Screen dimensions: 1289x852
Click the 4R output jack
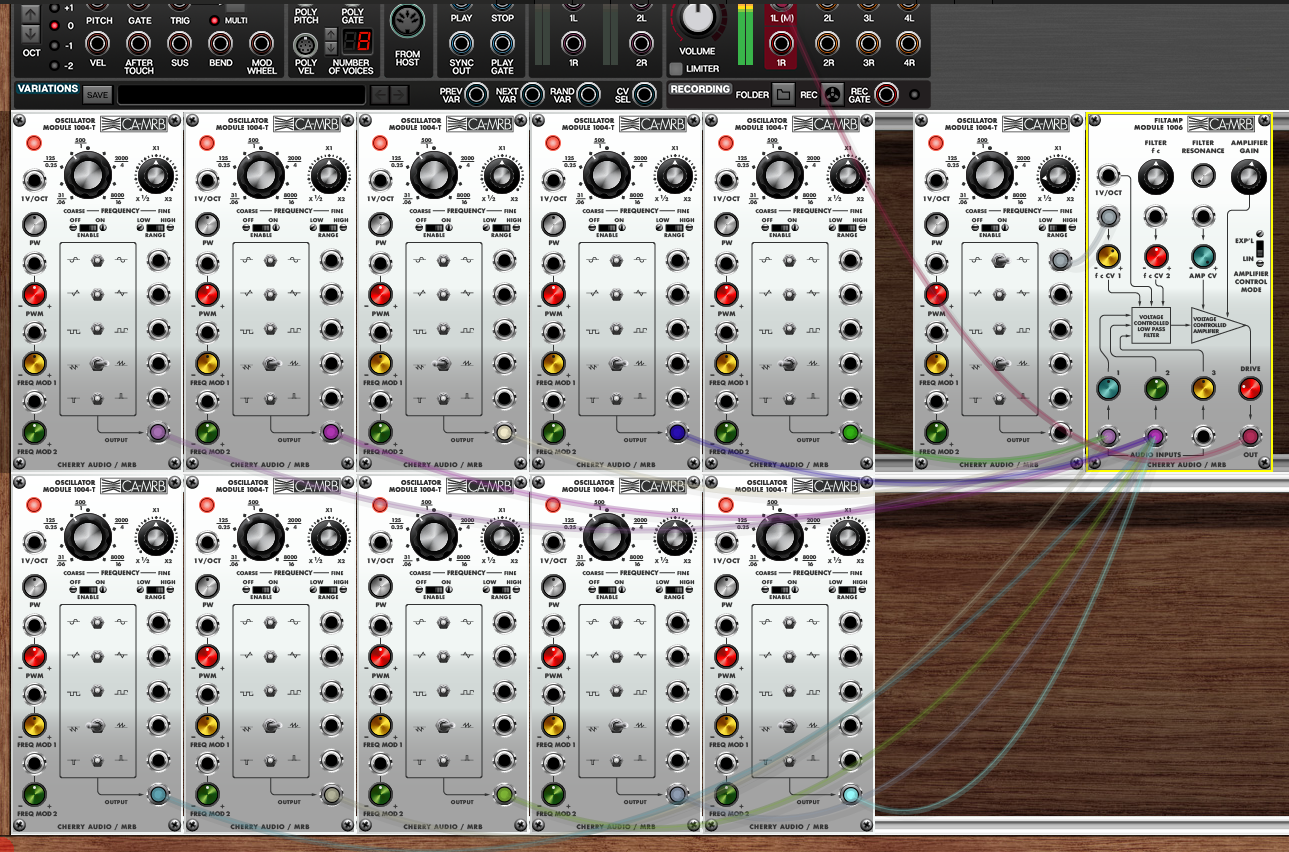pyautogui.click(x=907, y=43)
